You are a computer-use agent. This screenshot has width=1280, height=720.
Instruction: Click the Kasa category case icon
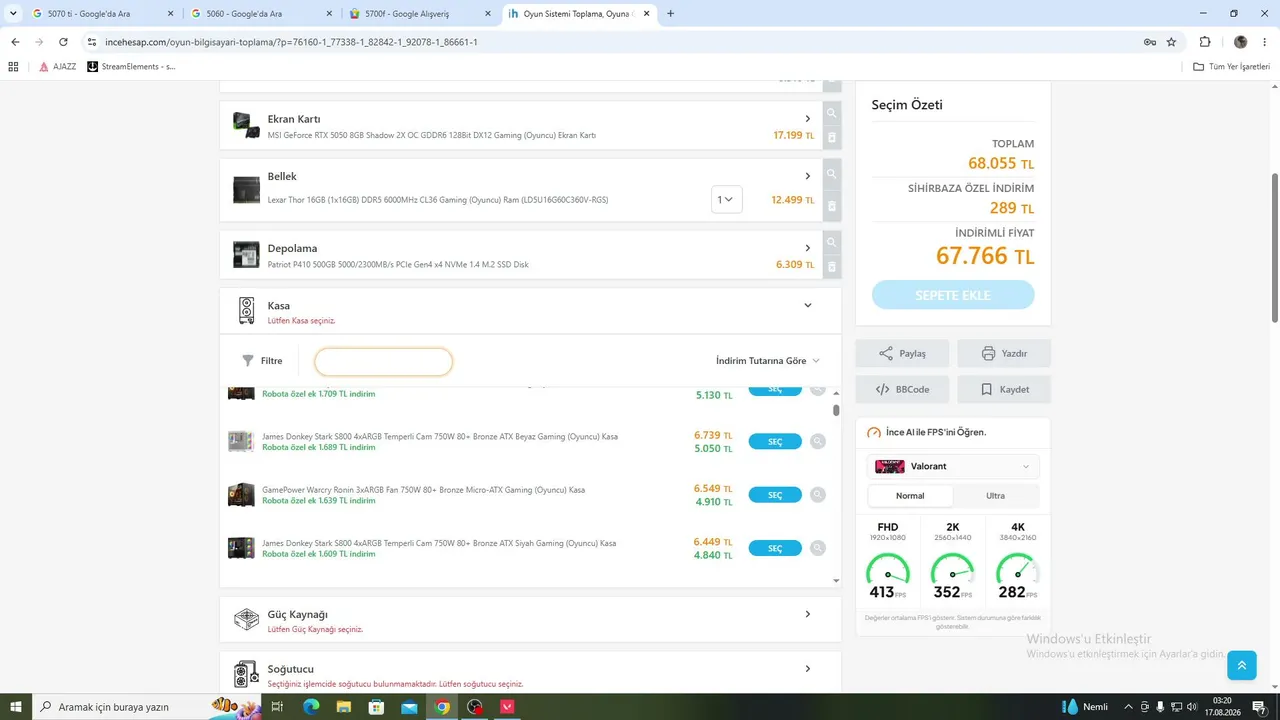pos(246,310)
